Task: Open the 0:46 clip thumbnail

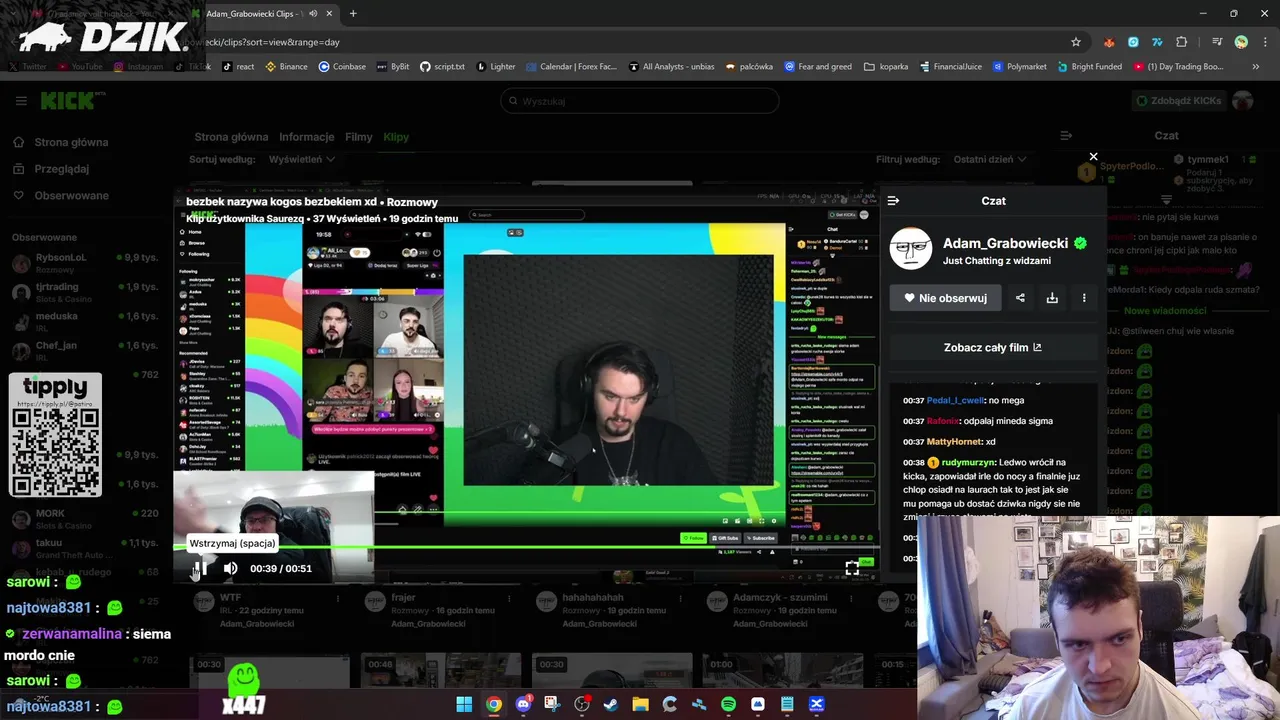Action: (440, 671)
